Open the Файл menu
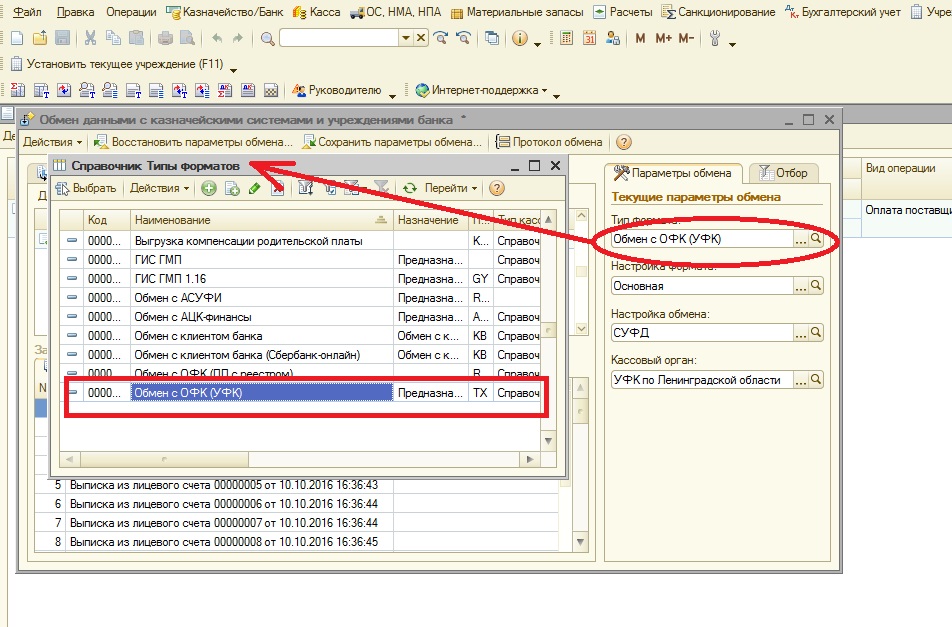952x627 pixels. pos(27,12)
